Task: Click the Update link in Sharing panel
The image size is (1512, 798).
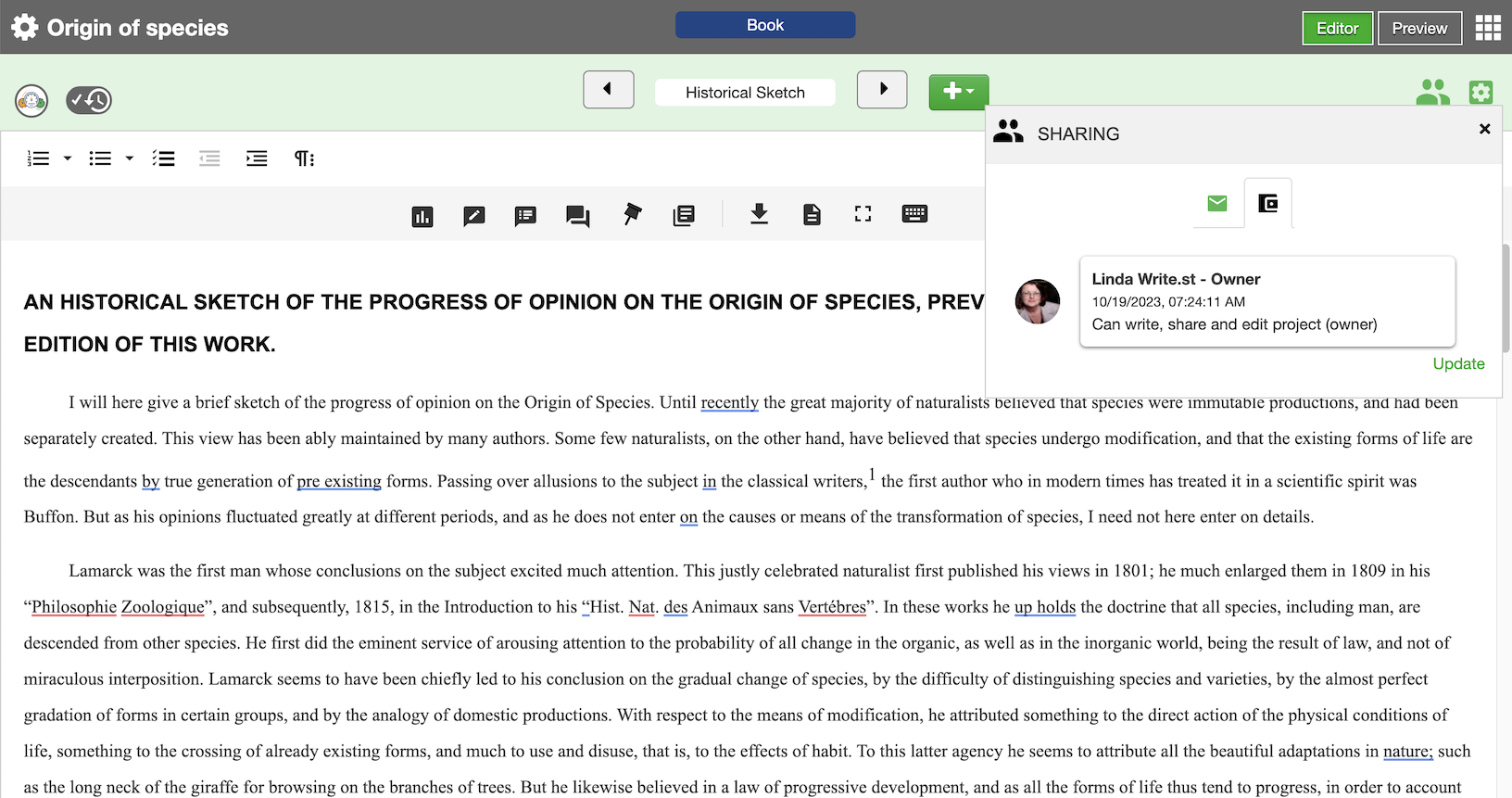Action: tap(1458, 363)
